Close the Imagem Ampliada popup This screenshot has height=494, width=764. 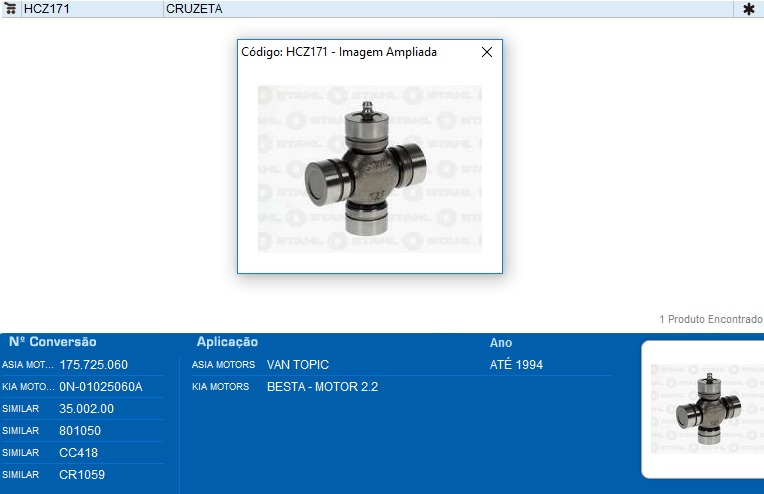point(487,52)
